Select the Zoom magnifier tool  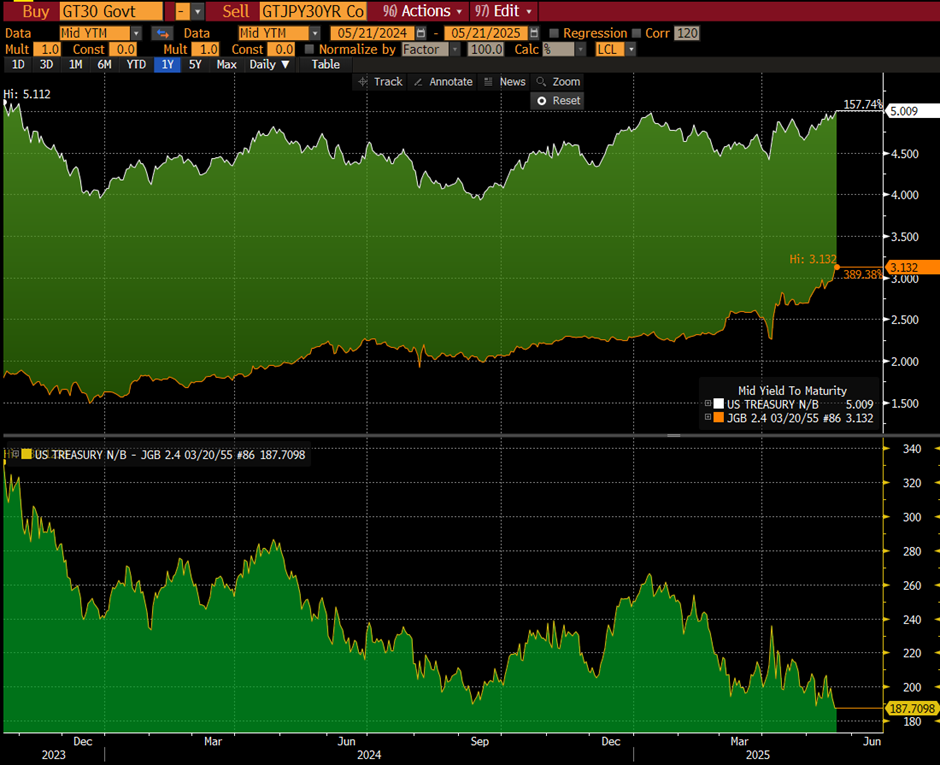(558, 82)
